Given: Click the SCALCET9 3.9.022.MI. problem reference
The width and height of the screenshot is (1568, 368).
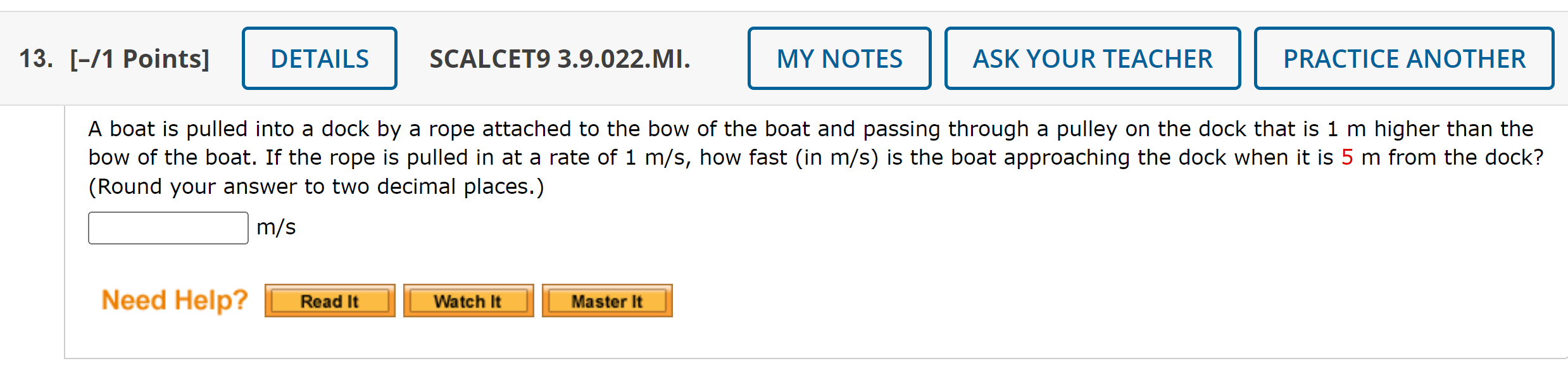Looking at the screenshot, I should (558, 58).
